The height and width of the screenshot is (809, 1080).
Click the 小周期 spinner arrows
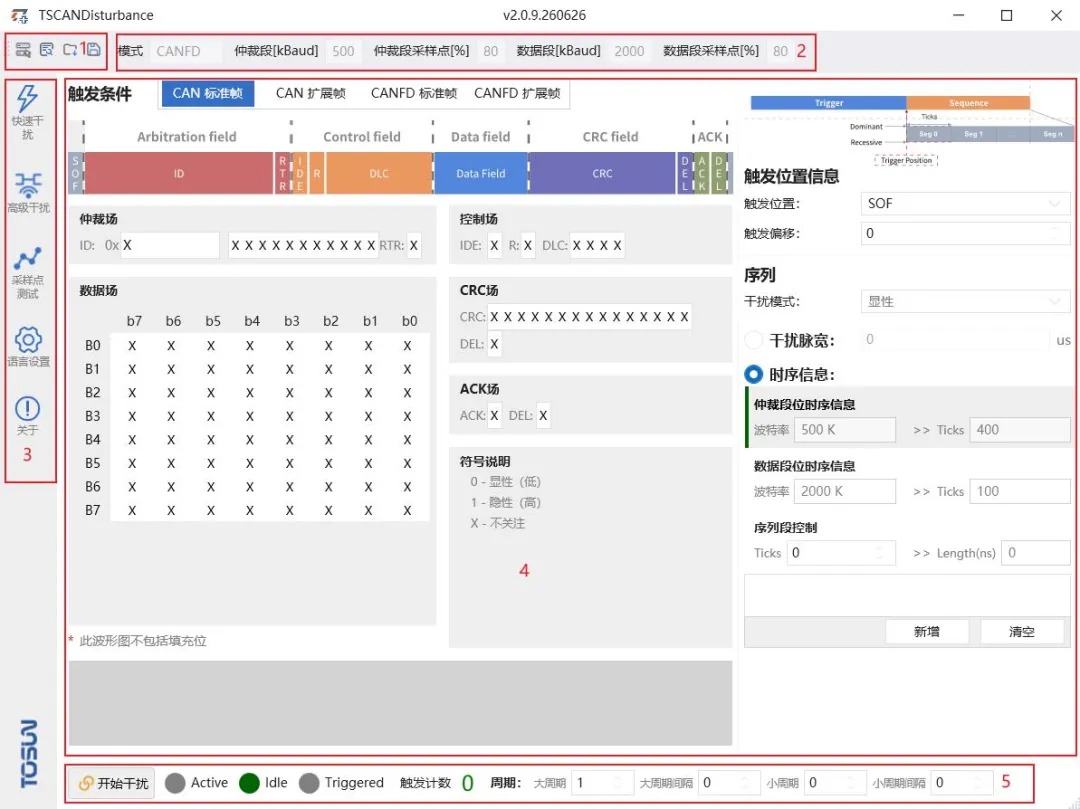point(851,783)
